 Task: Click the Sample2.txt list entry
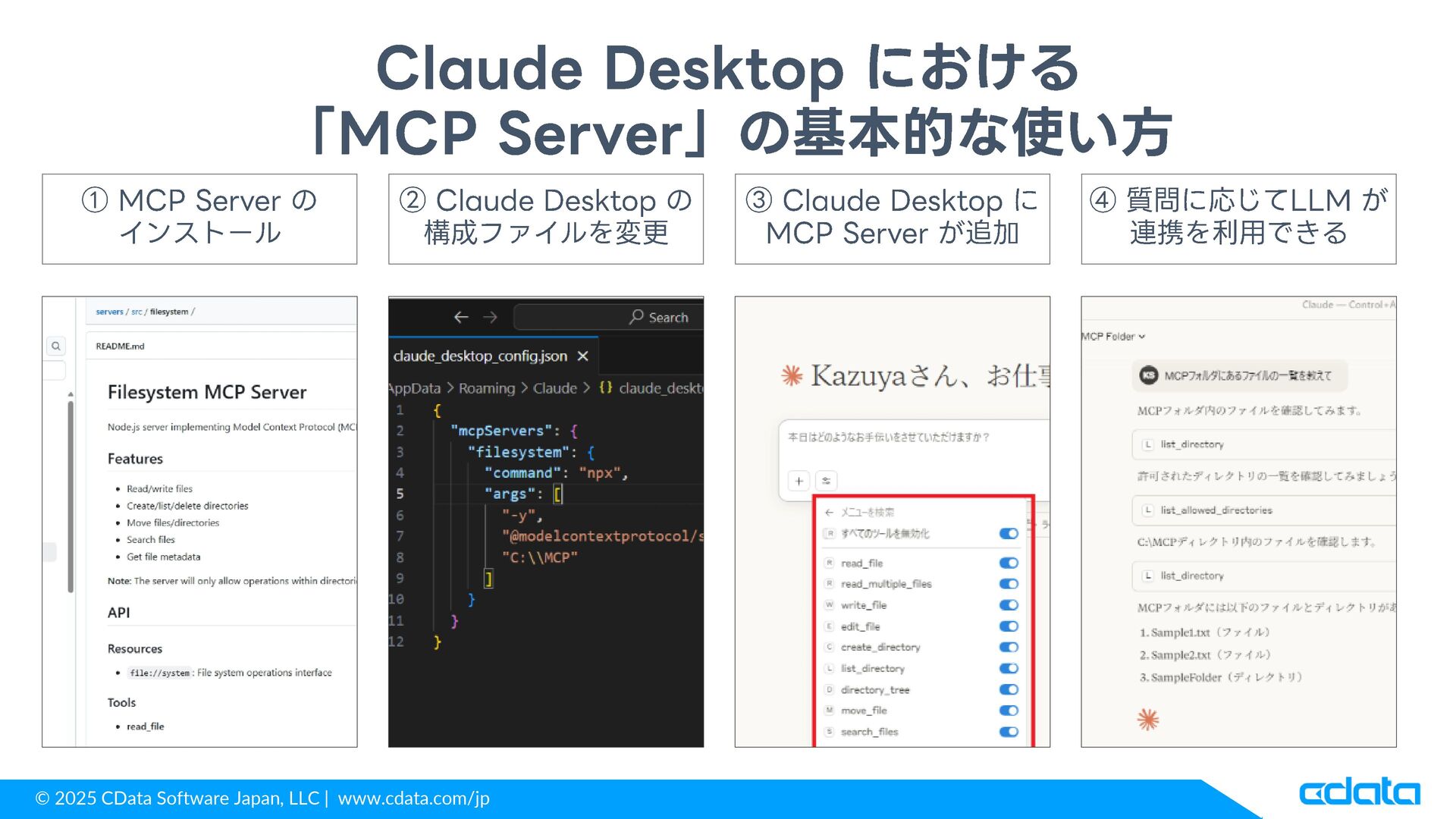[1205, 654]
